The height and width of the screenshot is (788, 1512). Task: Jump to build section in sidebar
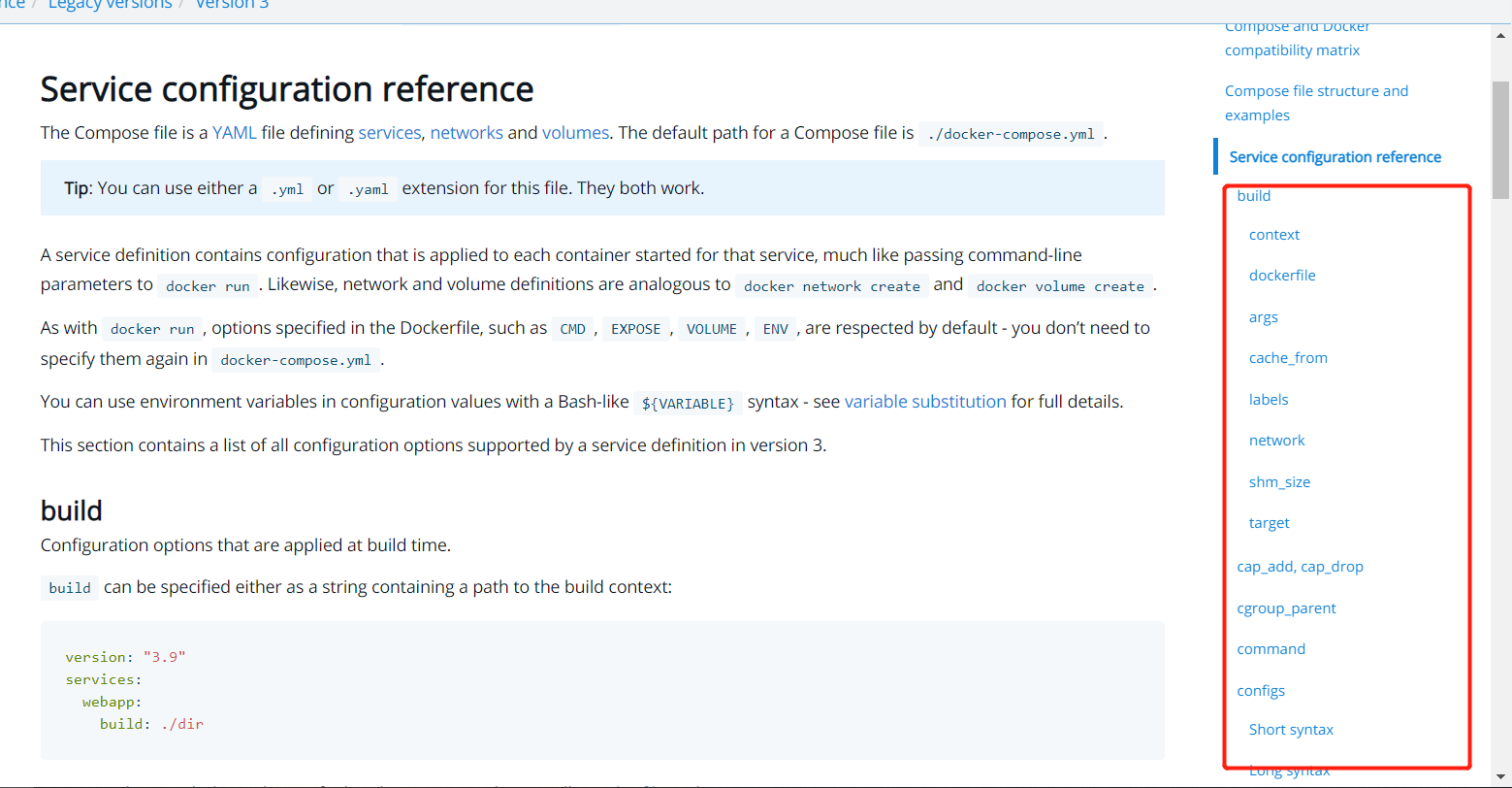pyautogui.click(x=1253, y=196)
